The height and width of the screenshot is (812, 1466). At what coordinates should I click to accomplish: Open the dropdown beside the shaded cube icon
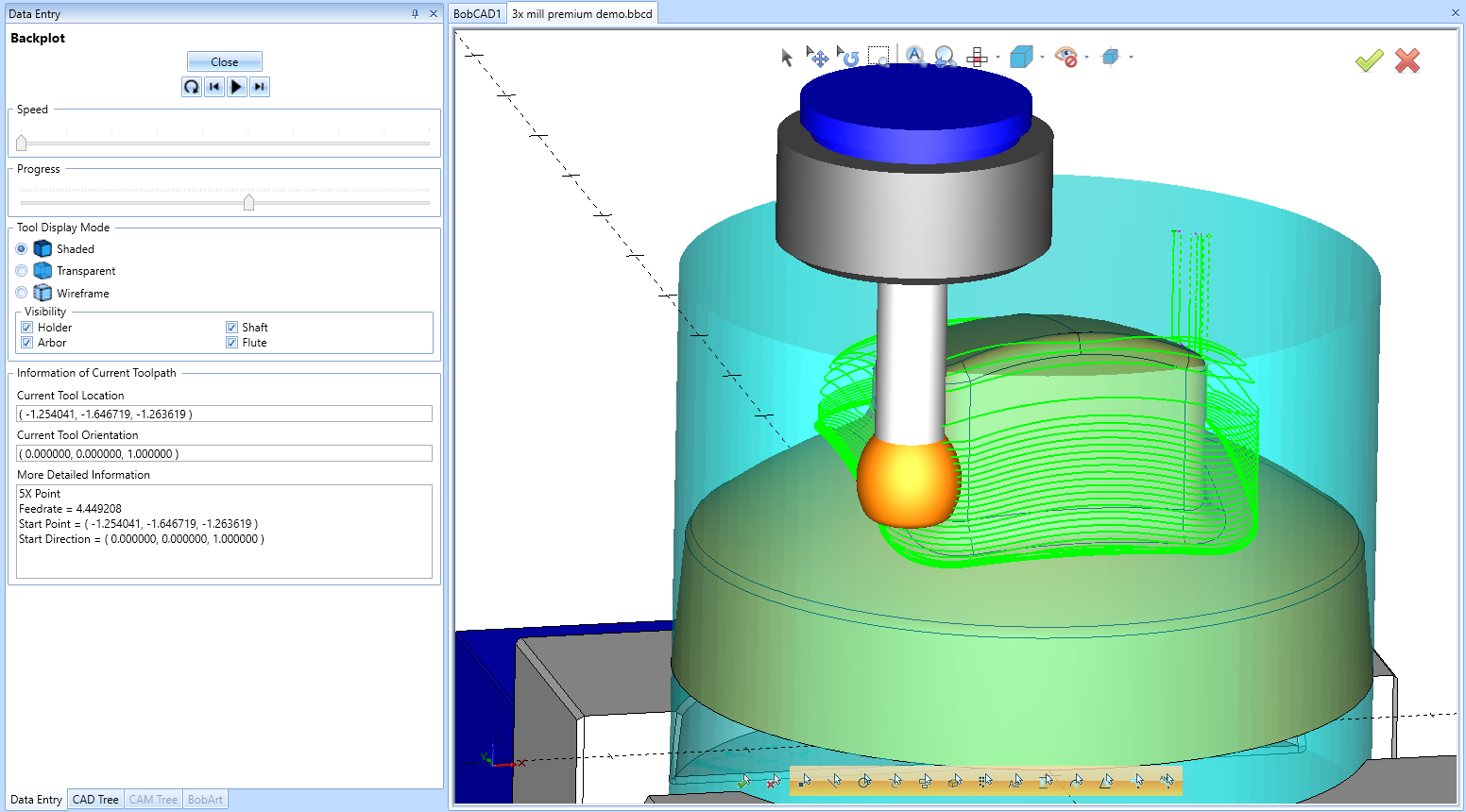[x=1042, y=59]
